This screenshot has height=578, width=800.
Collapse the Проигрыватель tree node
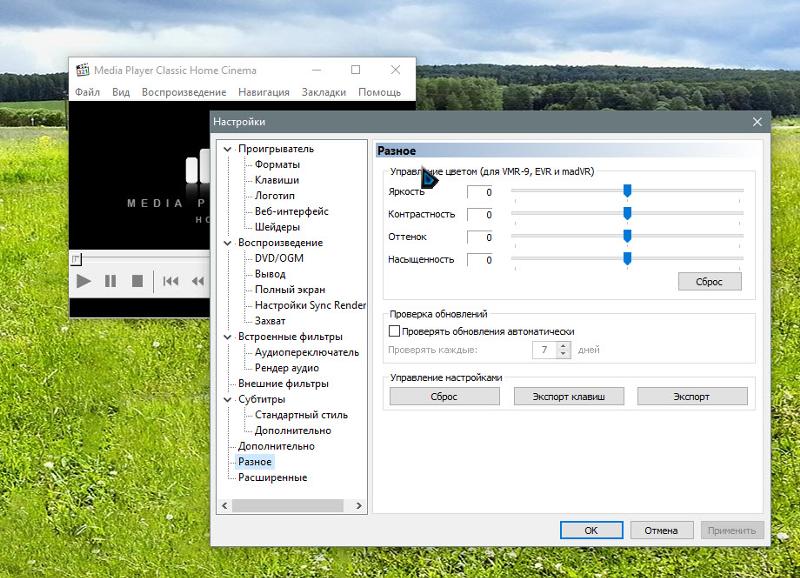pyautogui.click(x=228, y=149)
